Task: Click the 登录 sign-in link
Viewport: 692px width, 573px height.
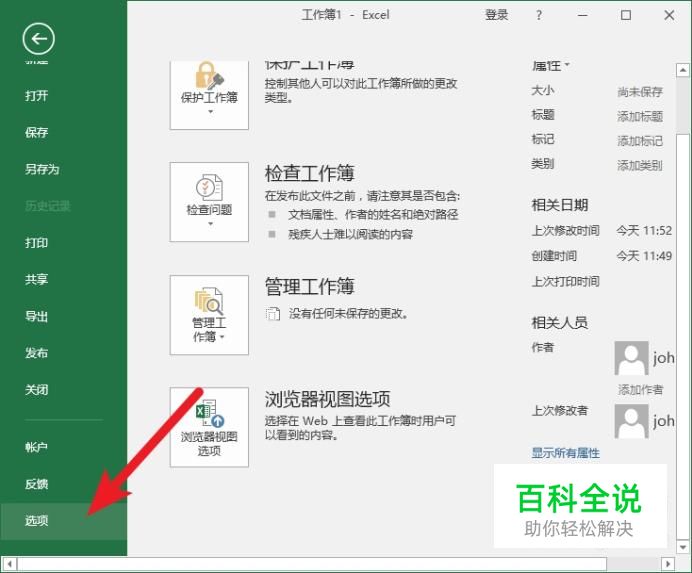Action: 496,15
